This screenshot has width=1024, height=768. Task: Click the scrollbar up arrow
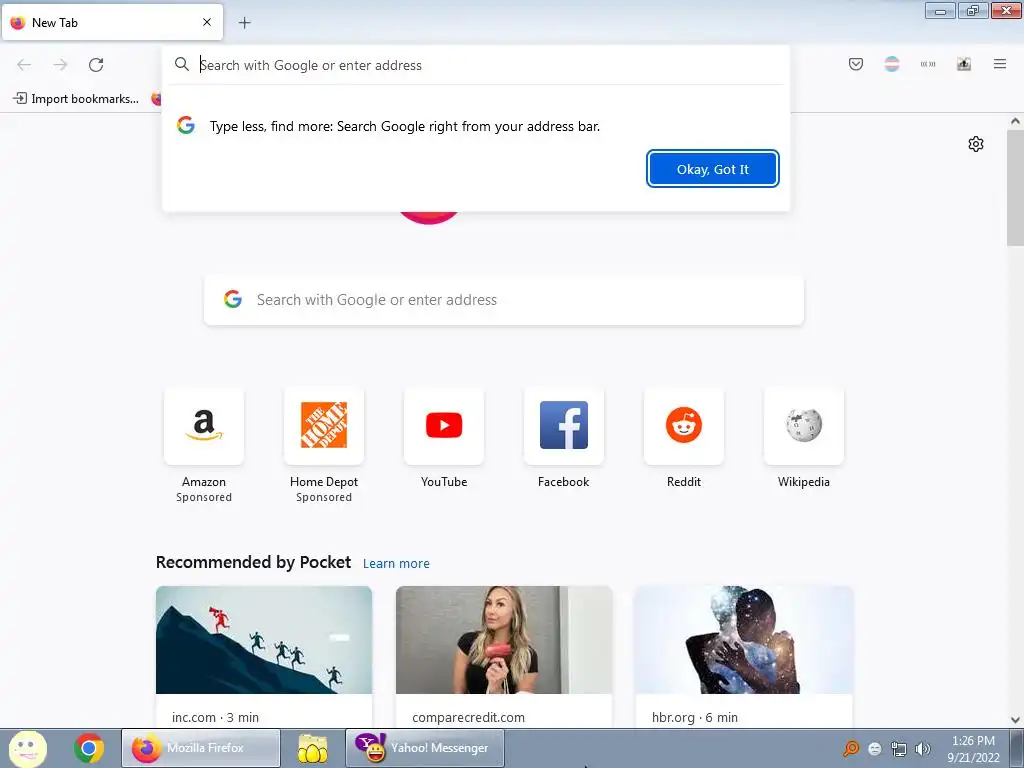[1015, 121]
